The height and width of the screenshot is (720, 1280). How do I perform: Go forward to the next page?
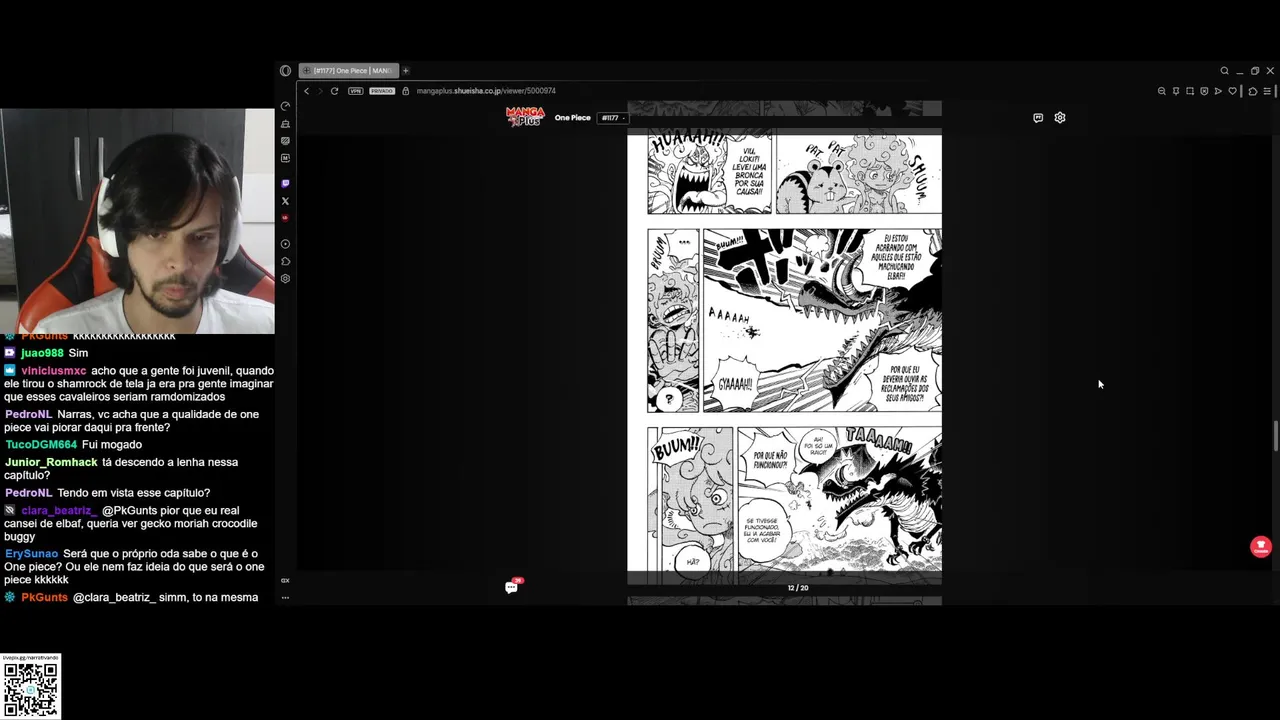(320, 91)
